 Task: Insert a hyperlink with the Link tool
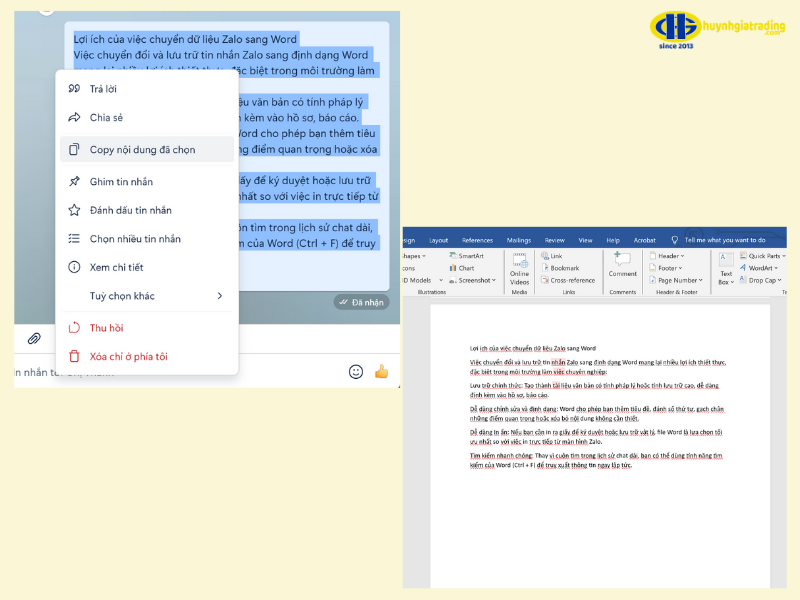click(552, 256)
